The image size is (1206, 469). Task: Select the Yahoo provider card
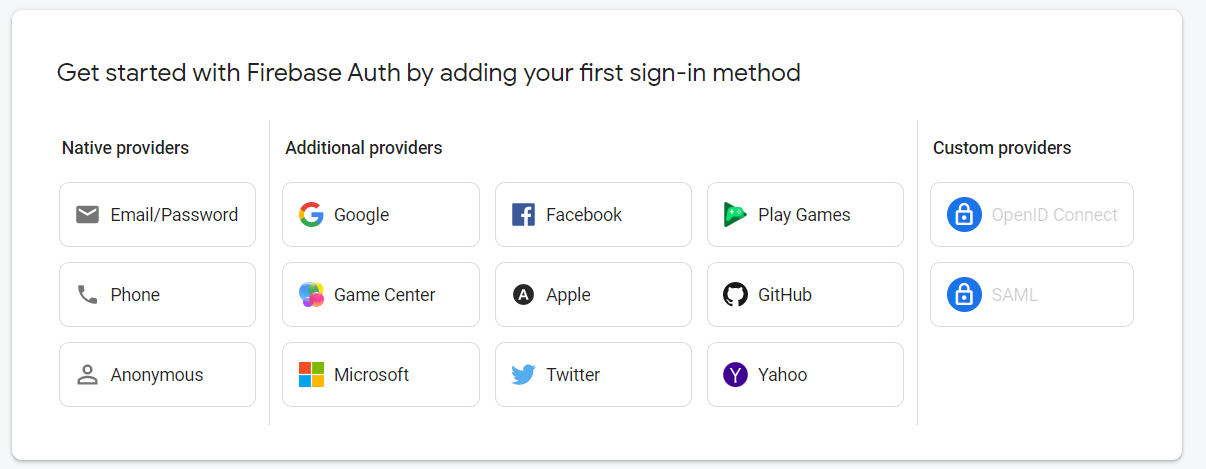coord(805,374)
